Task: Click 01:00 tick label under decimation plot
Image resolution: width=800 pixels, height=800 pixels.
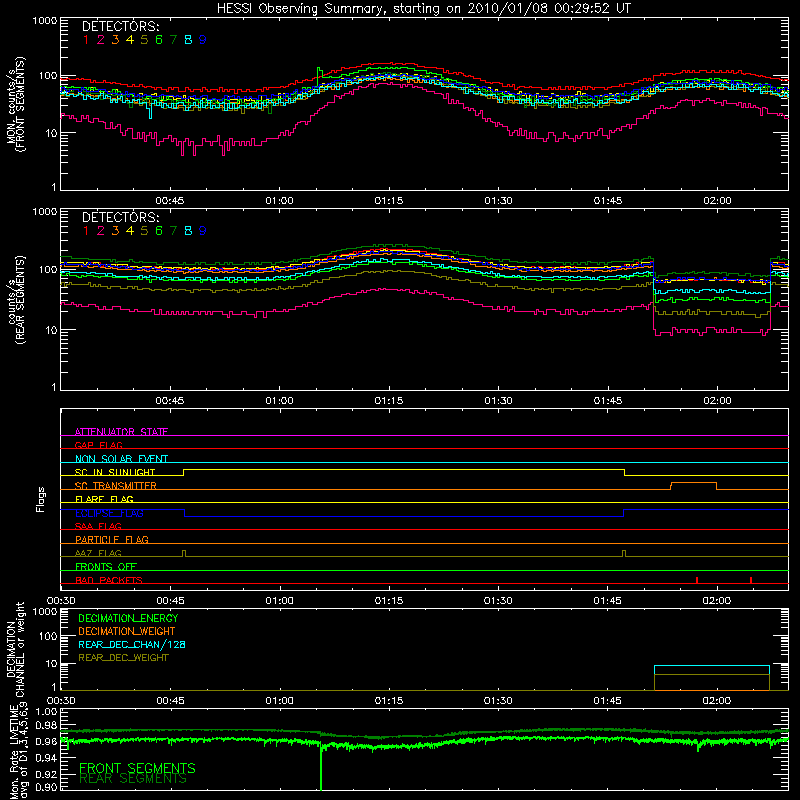Action: click(x=280, y=701)
